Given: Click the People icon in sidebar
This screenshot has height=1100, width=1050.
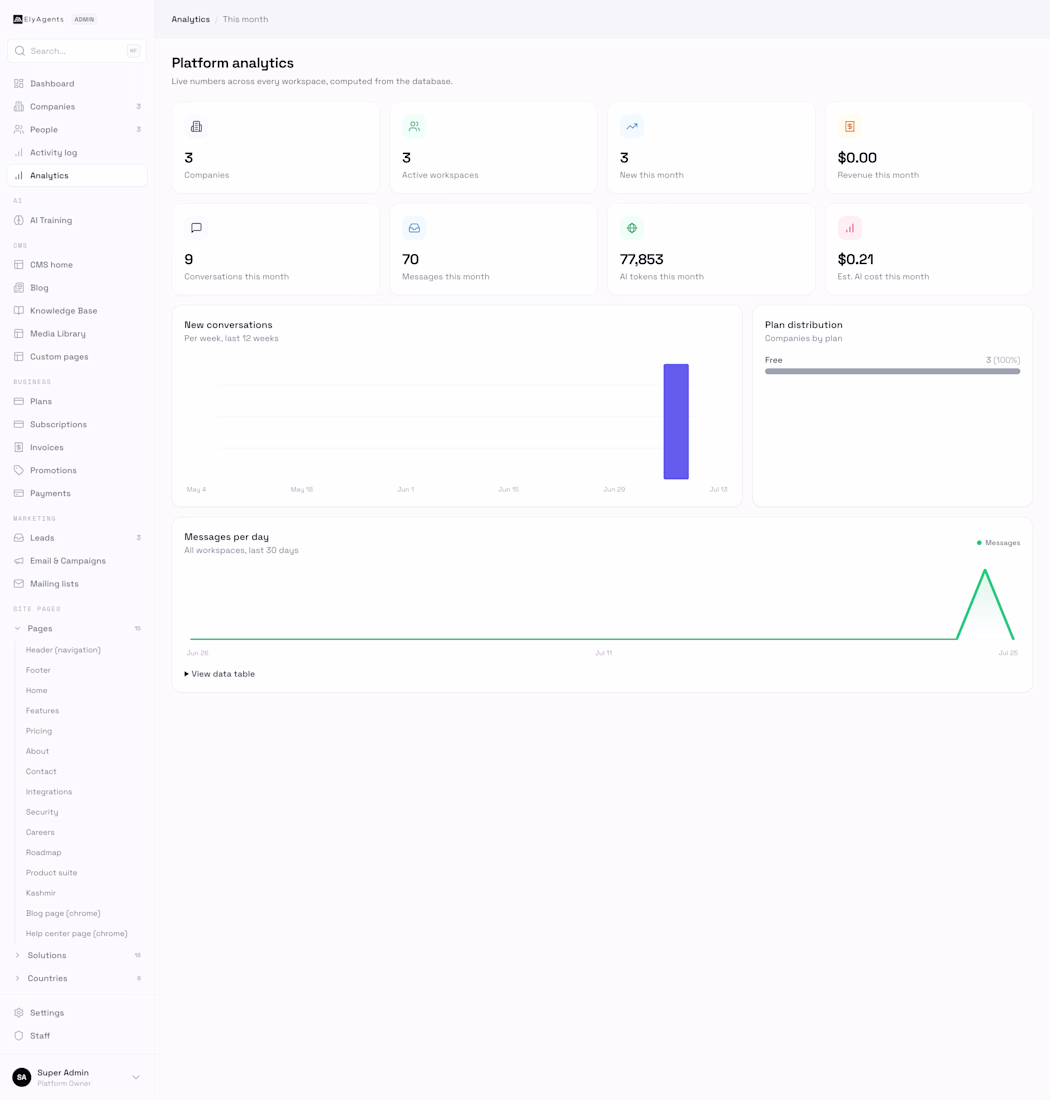Looking at the screenshot, I should point(19,130).
